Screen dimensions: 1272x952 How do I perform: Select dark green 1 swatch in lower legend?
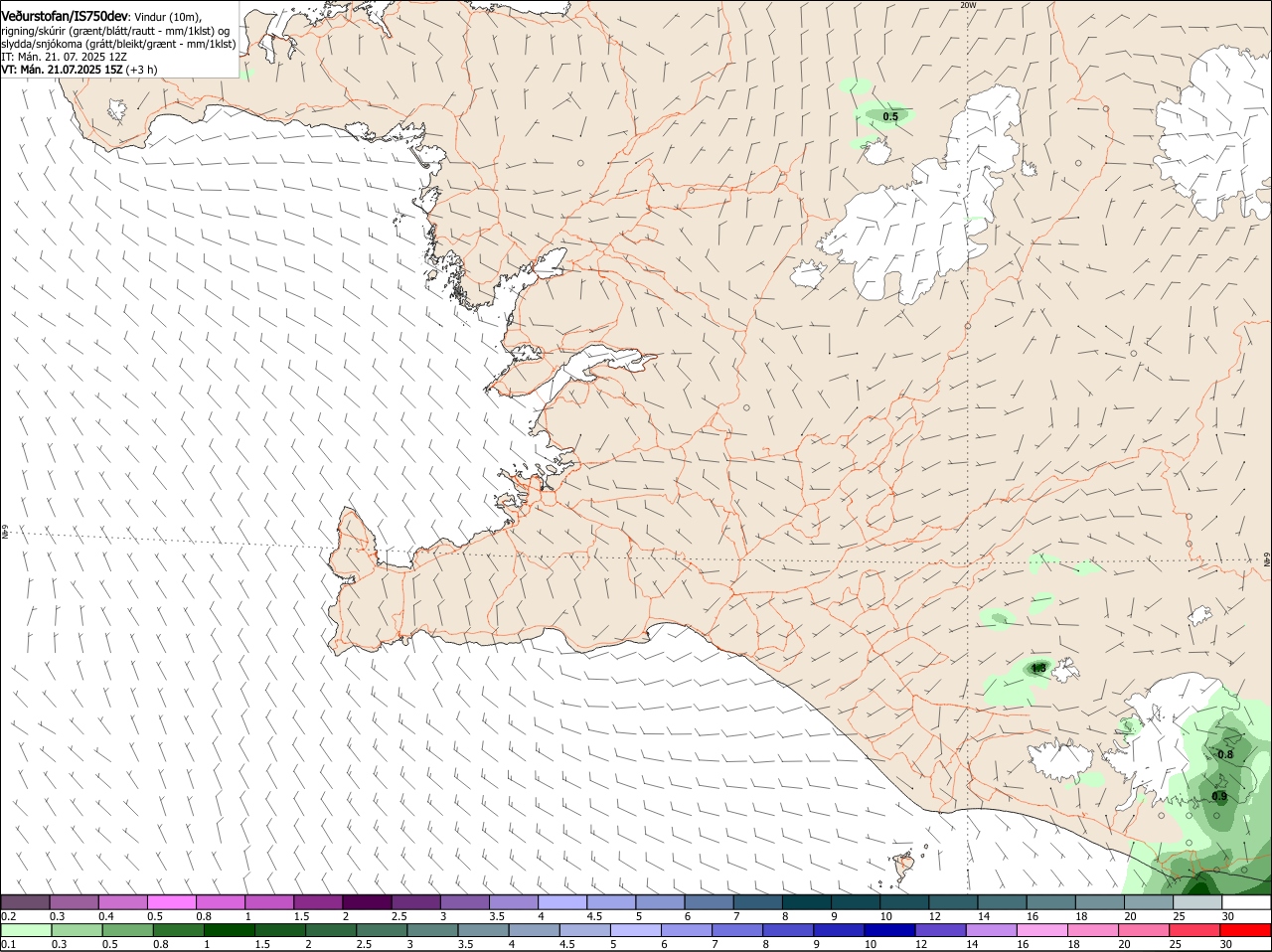pyautogui.click(x=229, y=931)
